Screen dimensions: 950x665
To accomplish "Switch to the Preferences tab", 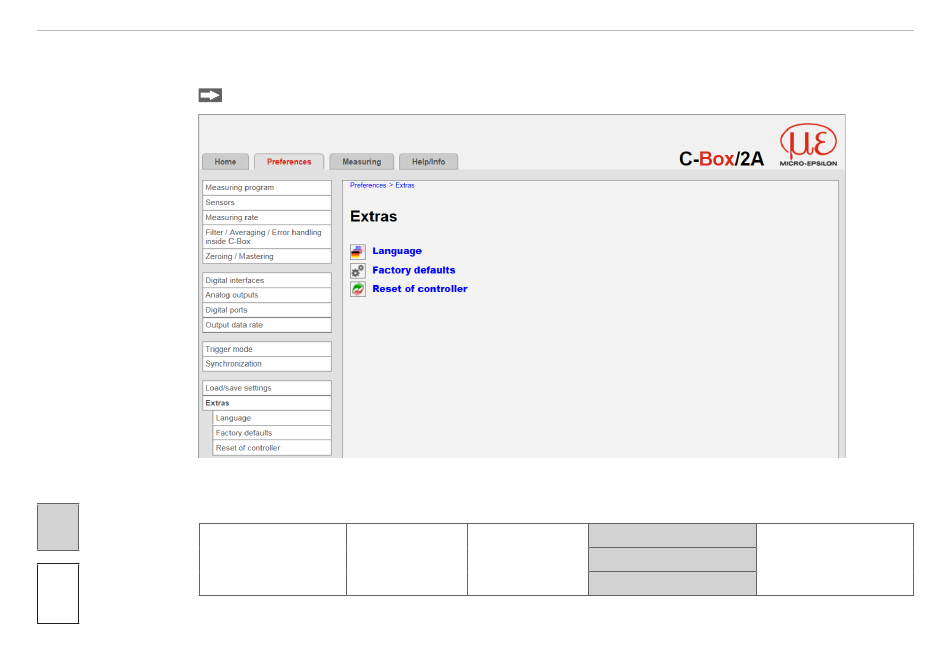I will (289, 162).
